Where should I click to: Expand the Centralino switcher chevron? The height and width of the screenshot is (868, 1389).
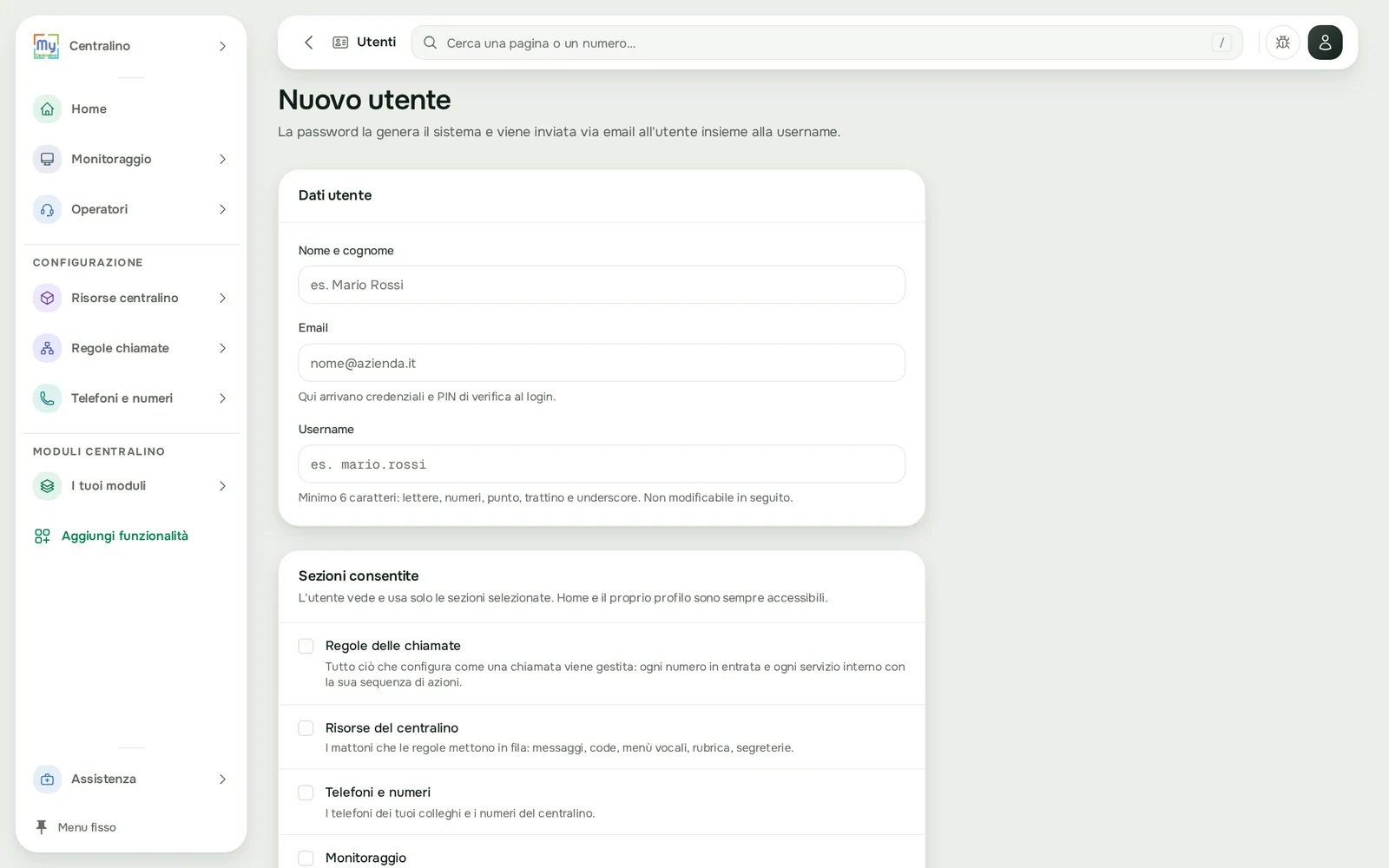(x=222, y=46)
